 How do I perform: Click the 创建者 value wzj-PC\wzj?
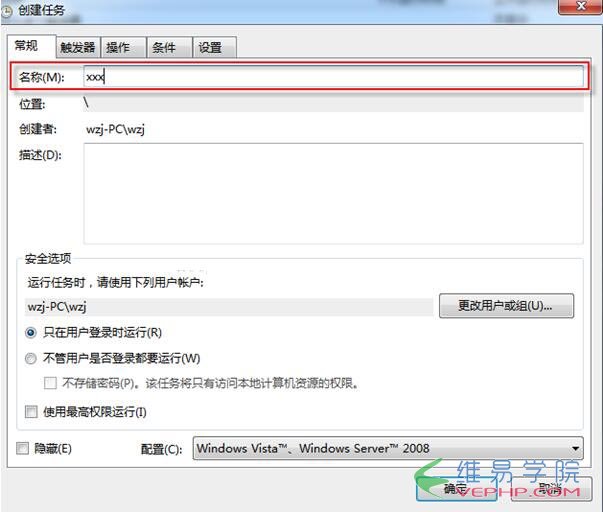pos(115,129)
